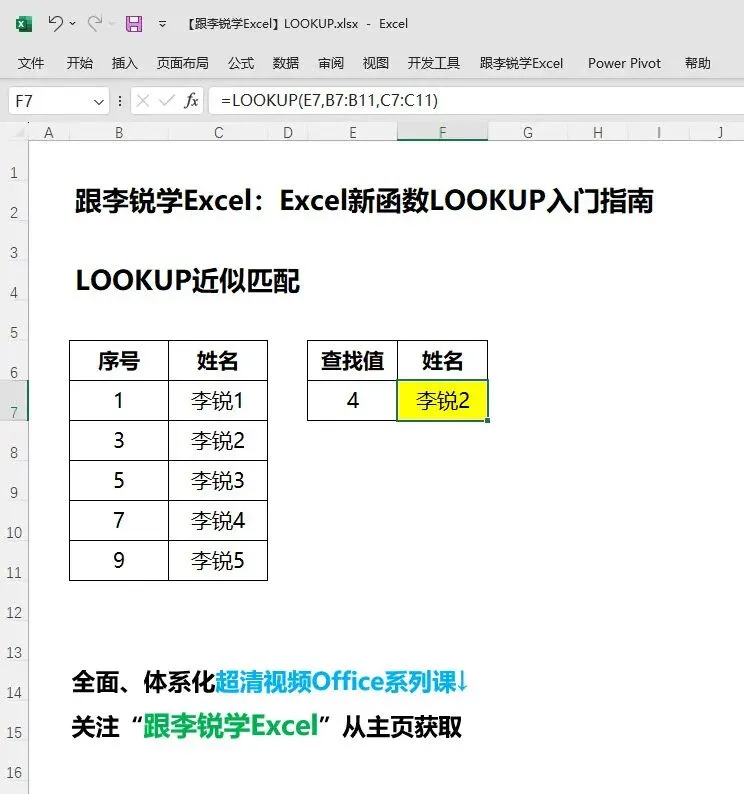
Task: Select the 查找值 header cell
Action: tap(353, 361)
